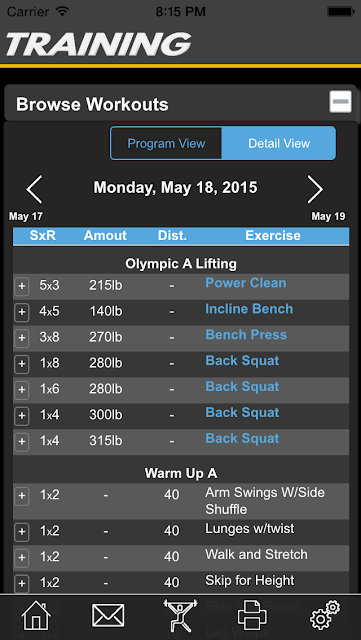Open the home icon in bottom bar
Image resolution: width=361 pixels, height=640 pixels.
click(36, 616)
